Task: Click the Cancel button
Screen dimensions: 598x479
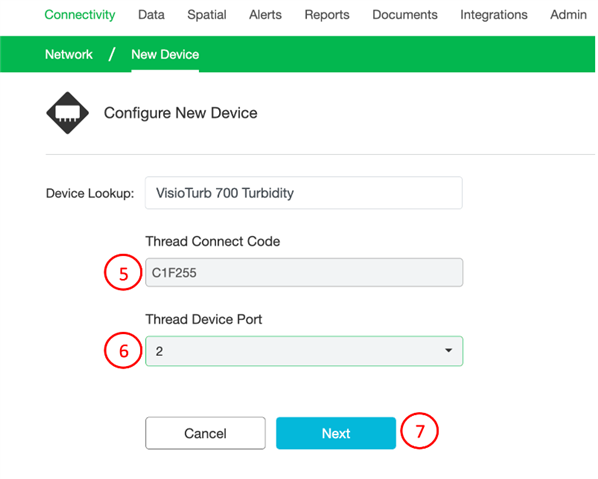Action: coord(205,433)
